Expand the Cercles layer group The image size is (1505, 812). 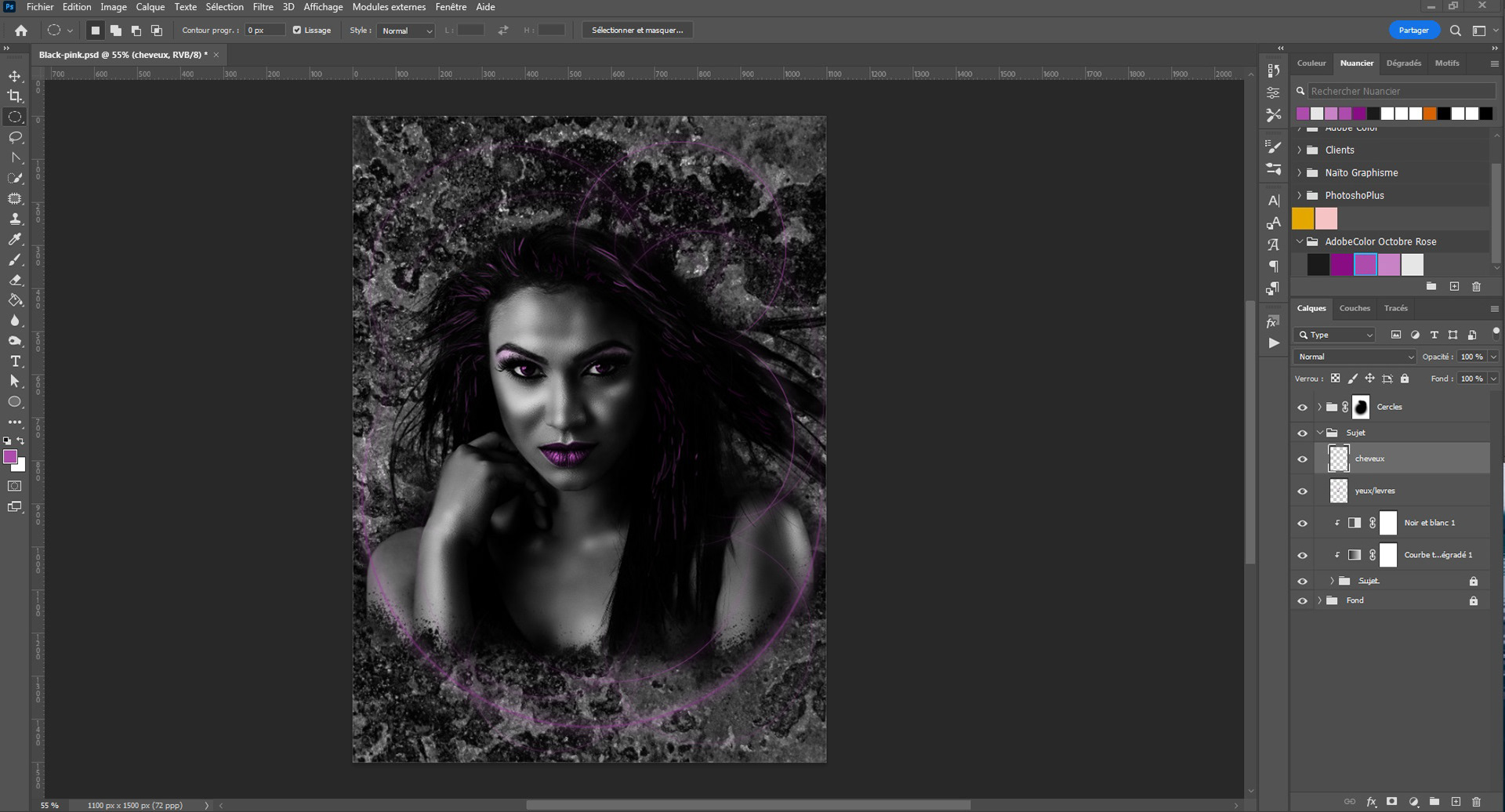(1319, 407)
